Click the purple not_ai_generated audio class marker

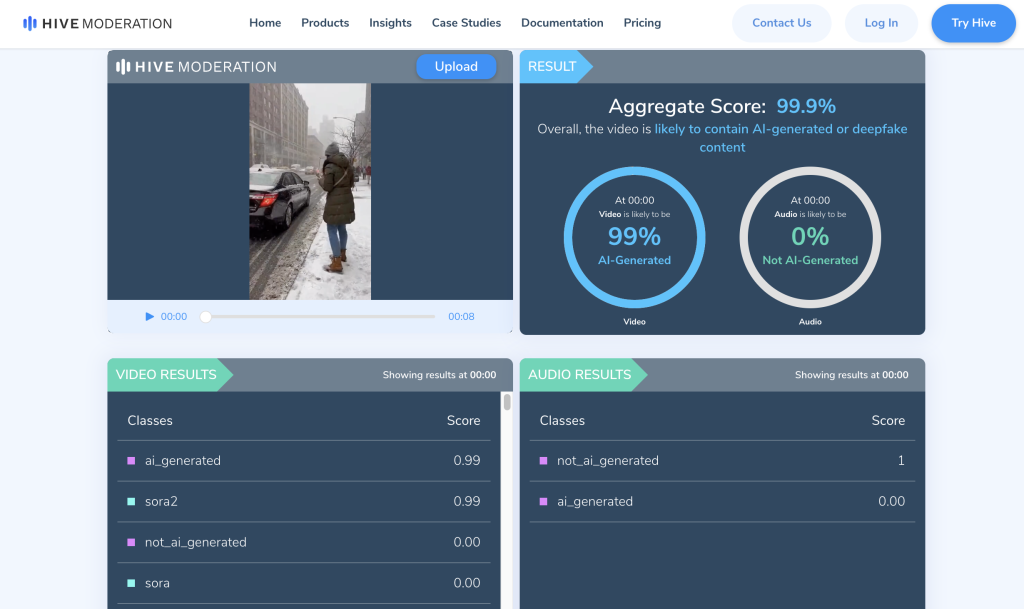[x=543, y=461]
